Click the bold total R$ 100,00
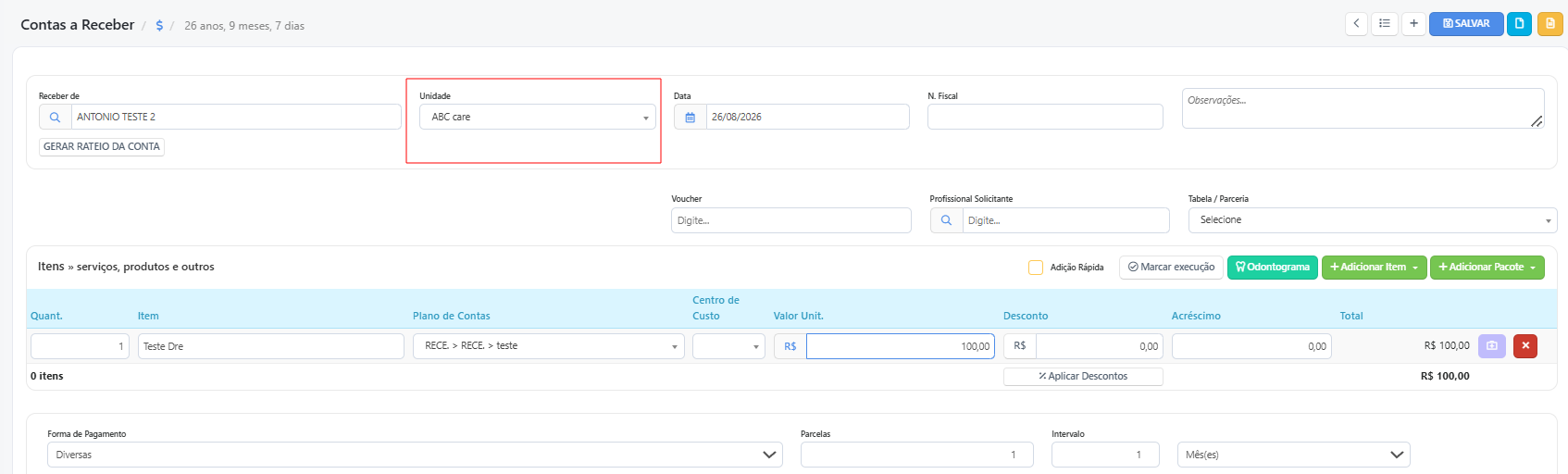The height and width of the screenshot is (474, 1568). [x=1445, y=376]
